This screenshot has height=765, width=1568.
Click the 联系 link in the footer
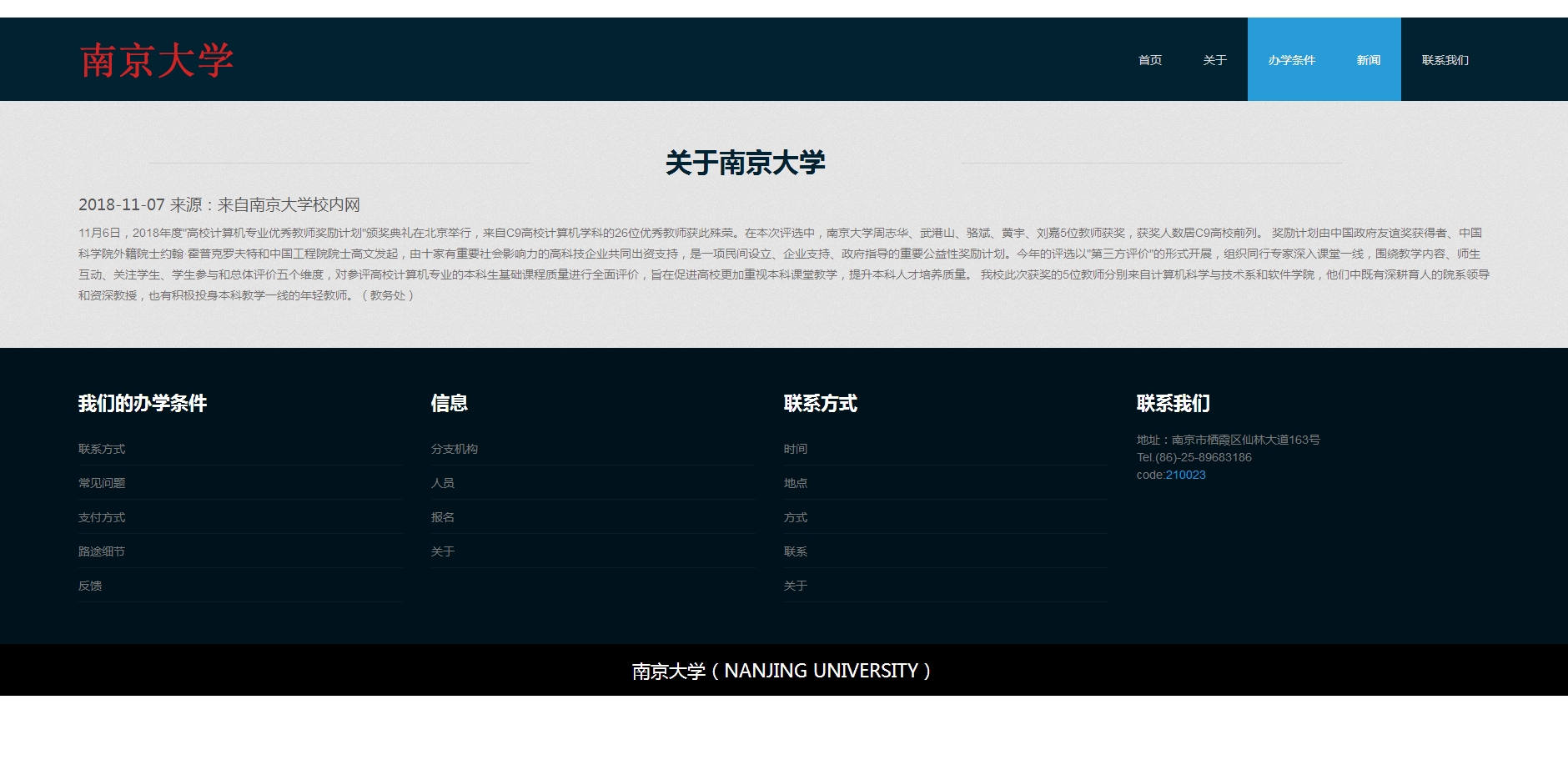[x=796, y=551]
